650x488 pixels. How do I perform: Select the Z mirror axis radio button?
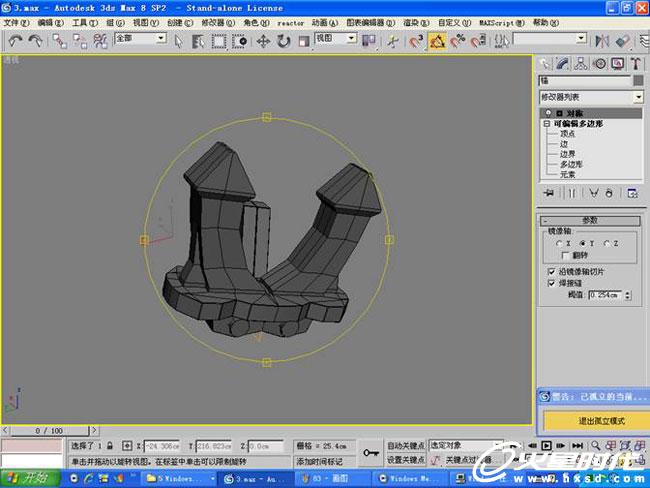606,243
